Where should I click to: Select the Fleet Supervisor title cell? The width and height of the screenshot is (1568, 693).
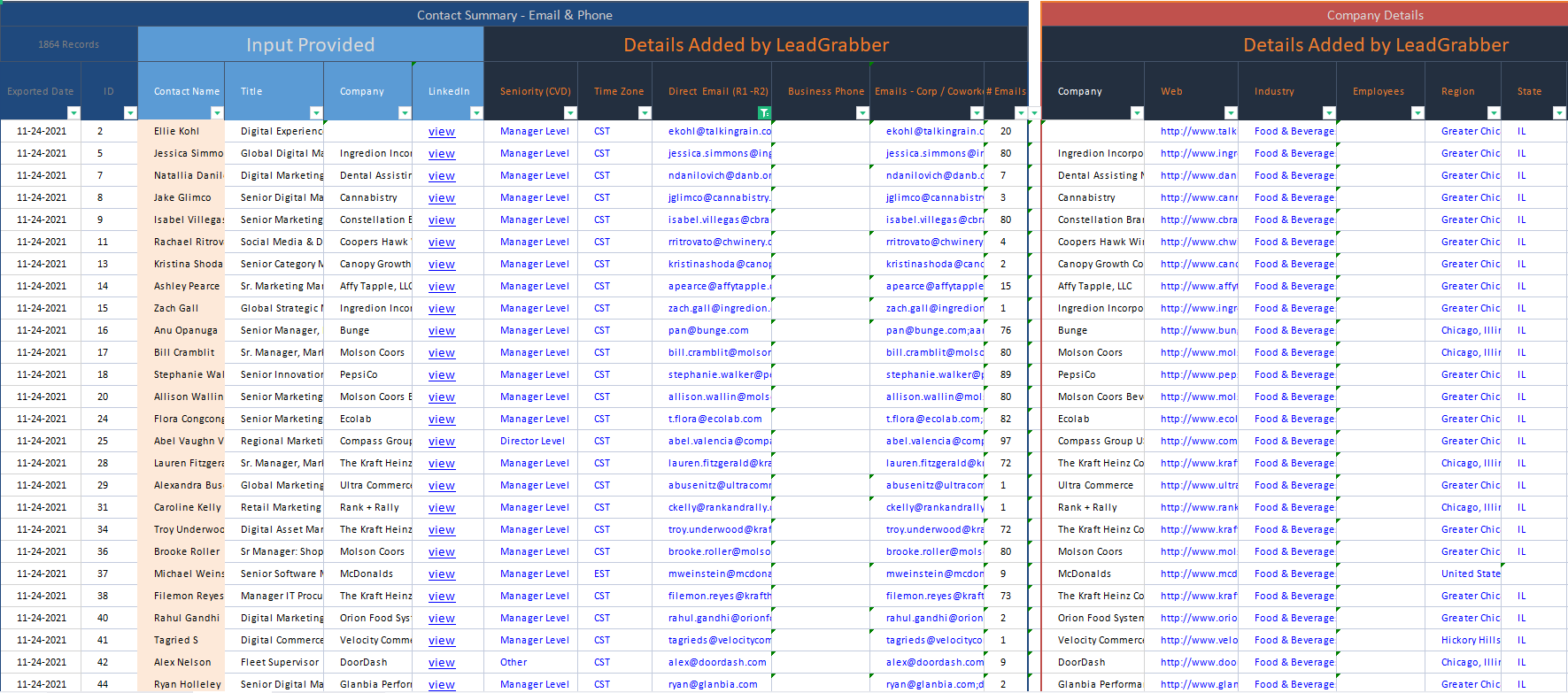tap(274, 662)
